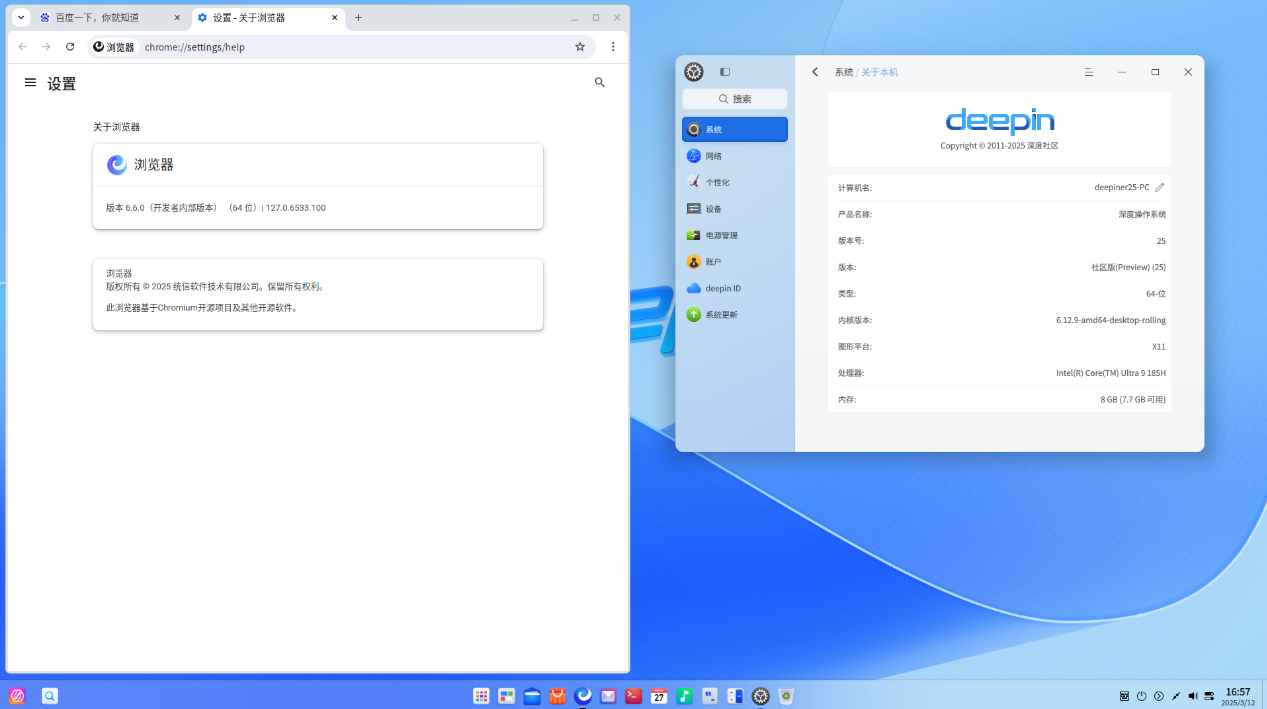Image resolution: width=1267 pixels, height=709 pixels.
Task: Open 网络 settings in the sidebar
Action: click(735, 156)
